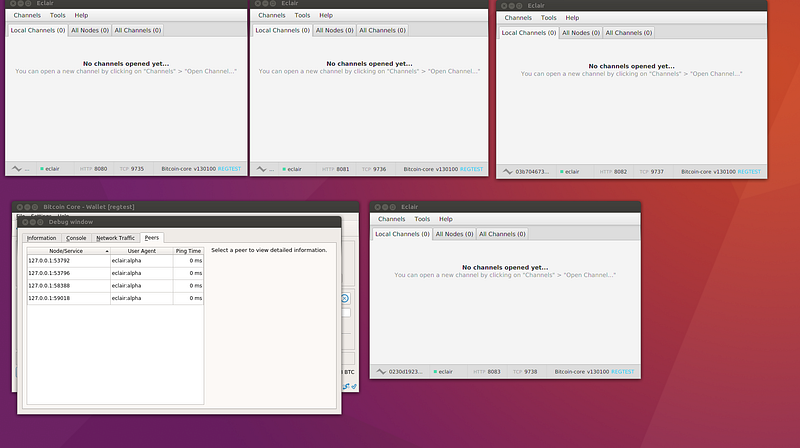Click green eclair status indicator in HTTP 8081 window
This screenshot has width=800, height=448.
(284, 169)
